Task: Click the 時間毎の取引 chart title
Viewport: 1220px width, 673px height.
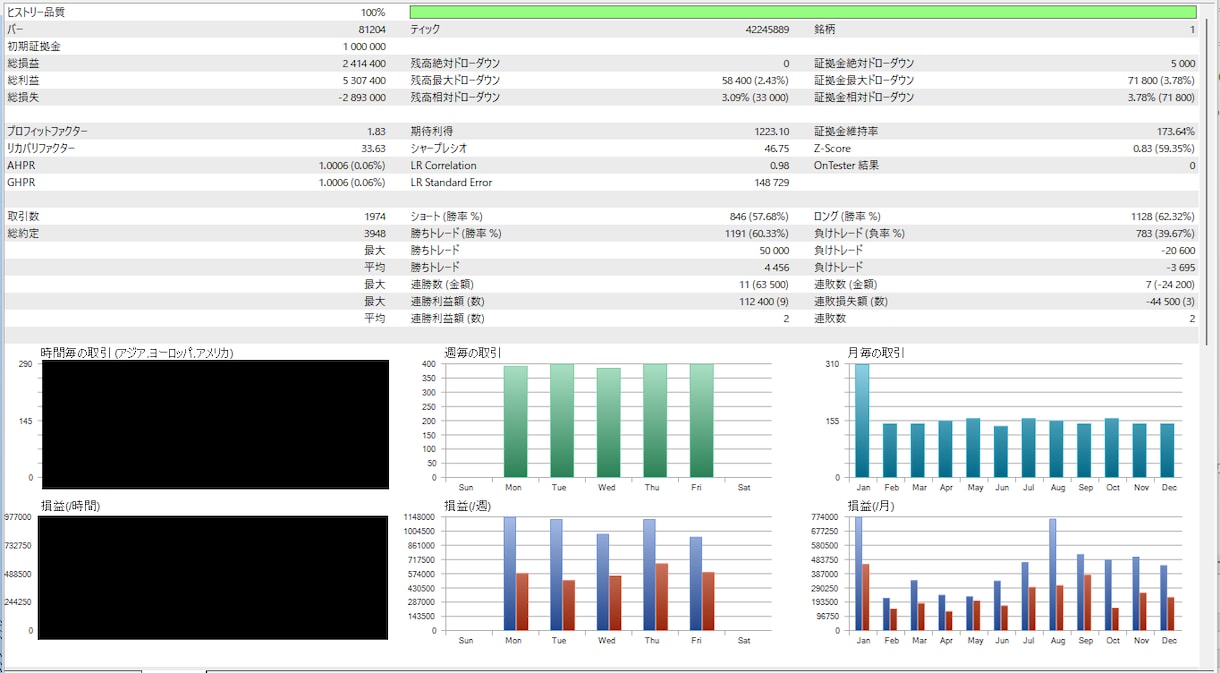Action: [137, 353]
